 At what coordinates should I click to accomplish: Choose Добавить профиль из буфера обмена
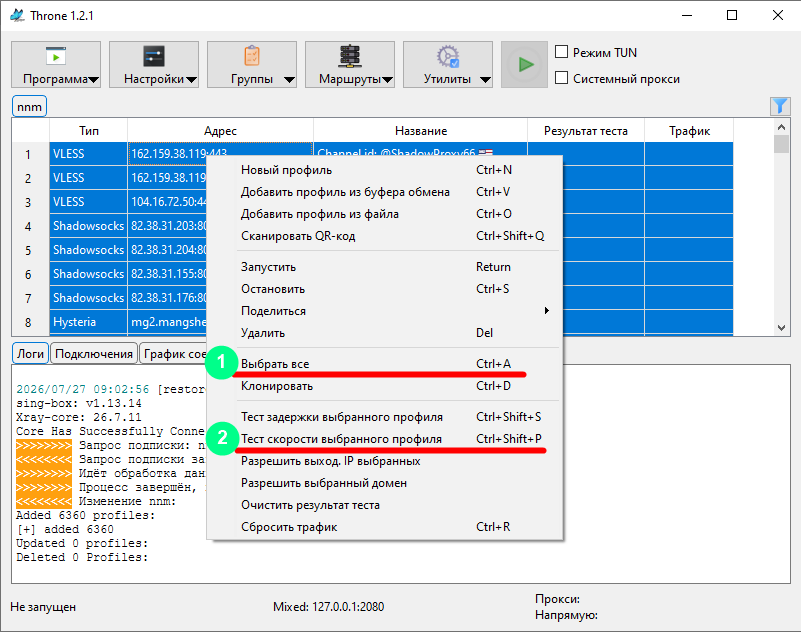[384, 192]
